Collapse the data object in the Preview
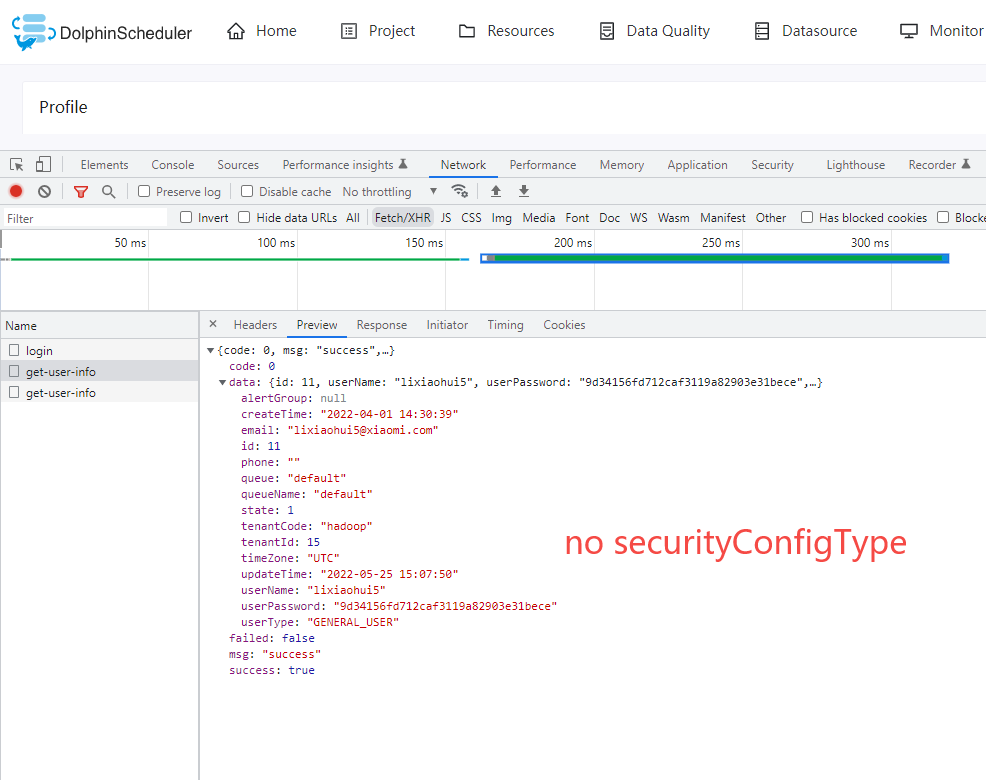The width and height of the screenshot is (986, 780). click(x=221, y=381)
